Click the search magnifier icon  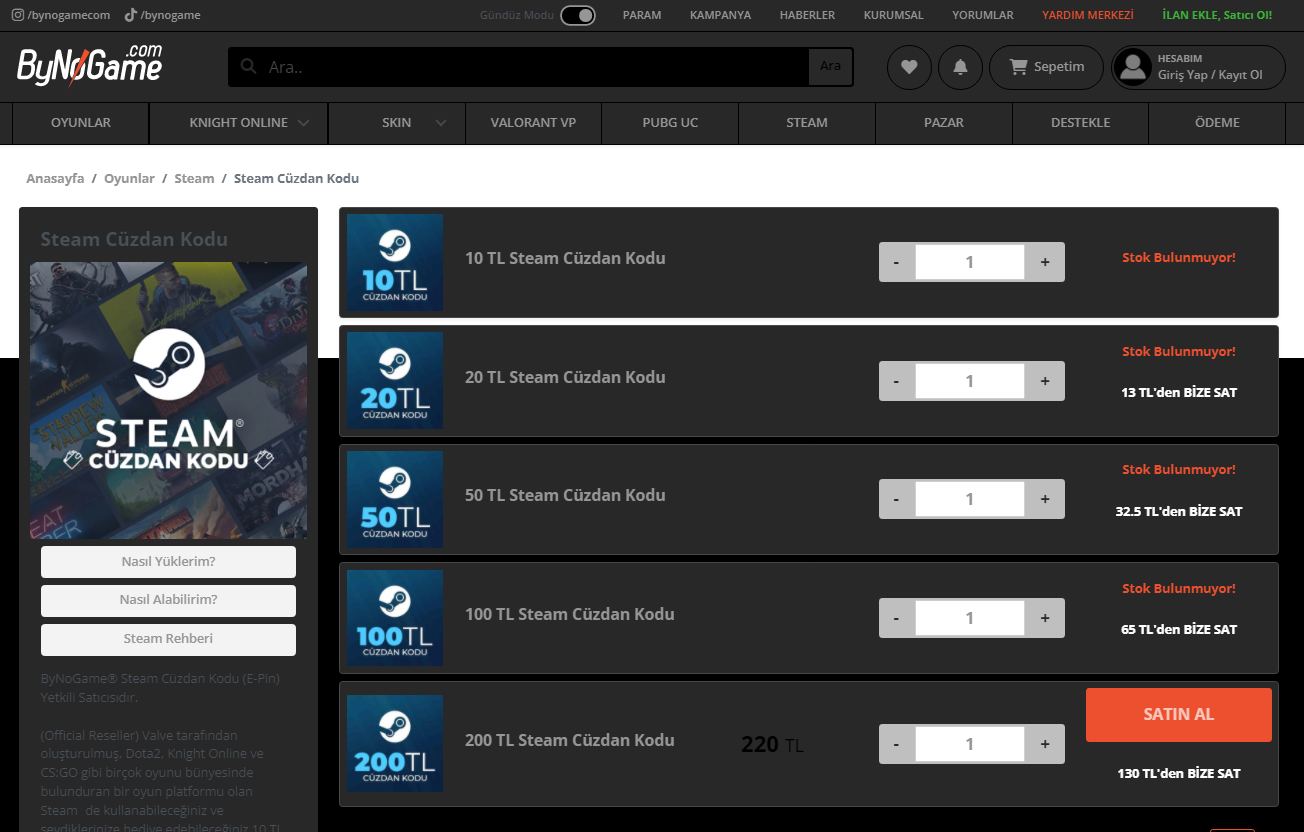tap(249, 67)
